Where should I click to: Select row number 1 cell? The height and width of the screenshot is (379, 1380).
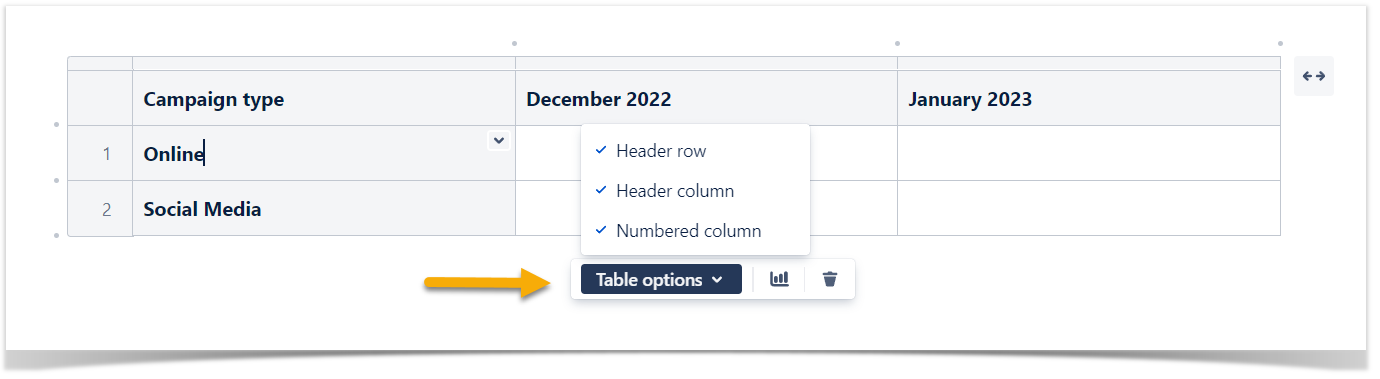pos(100,153)
